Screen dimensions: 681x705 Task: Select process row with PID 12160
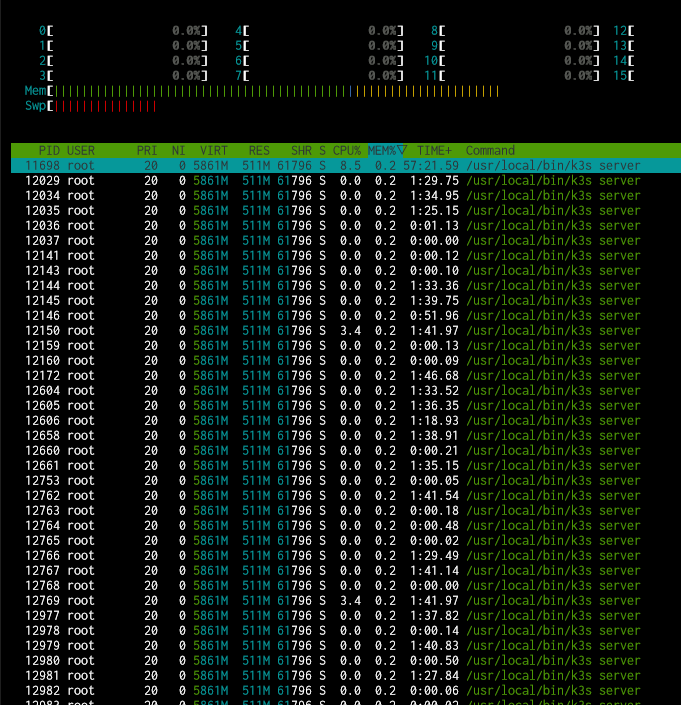click(x=346, y=361)
